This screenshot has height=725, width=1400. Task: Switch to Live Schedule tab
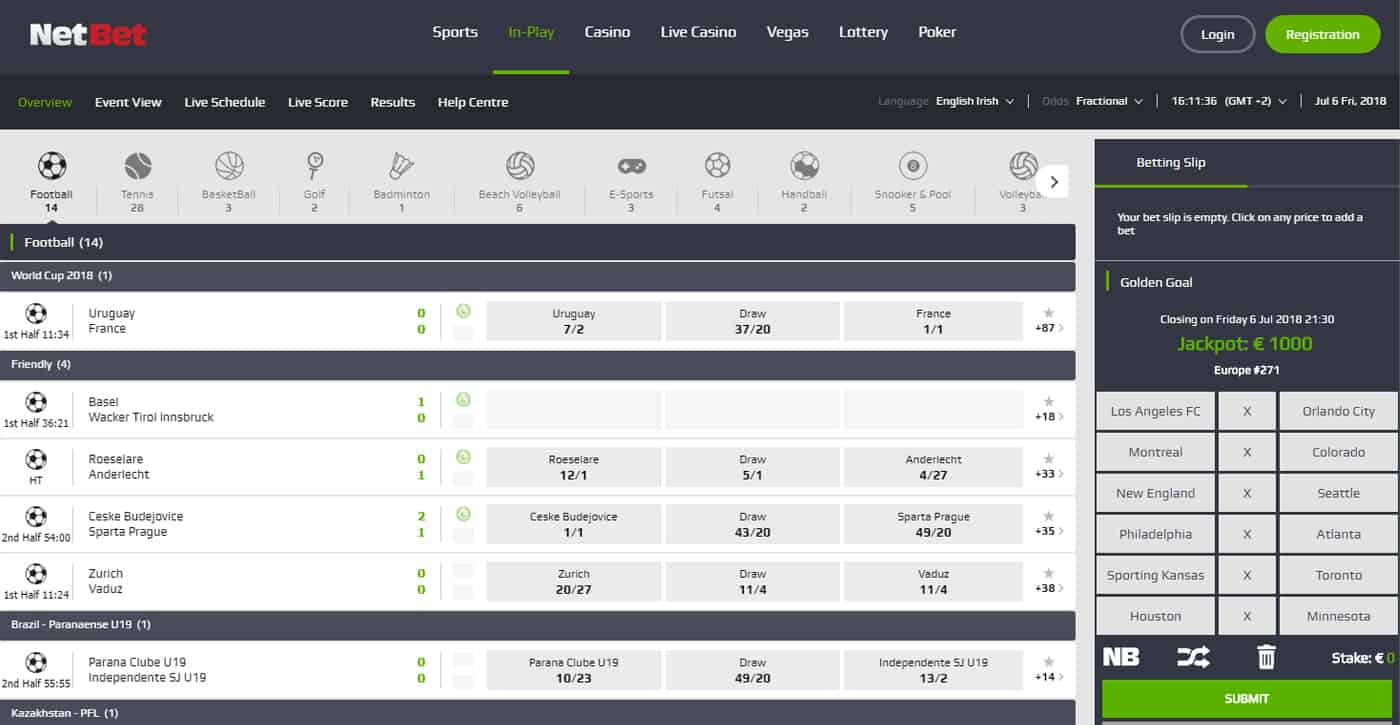225,102
